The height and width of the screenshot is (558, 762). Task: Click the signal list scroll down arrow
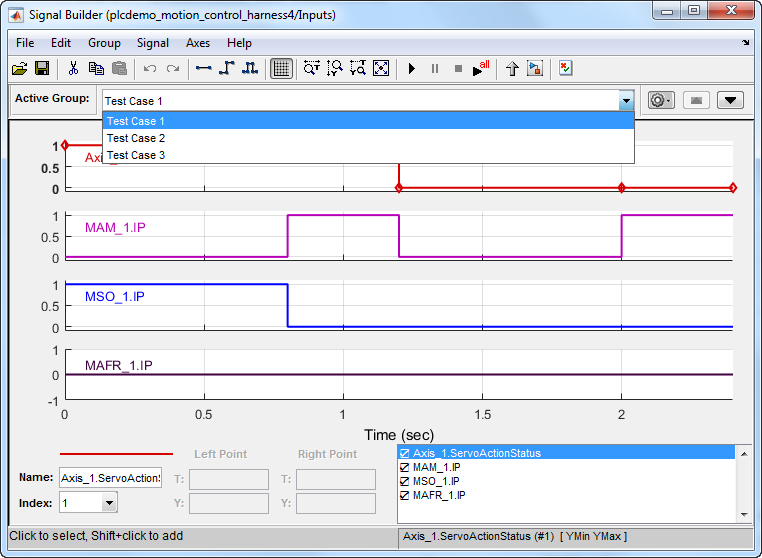click(x=744, y=515)
